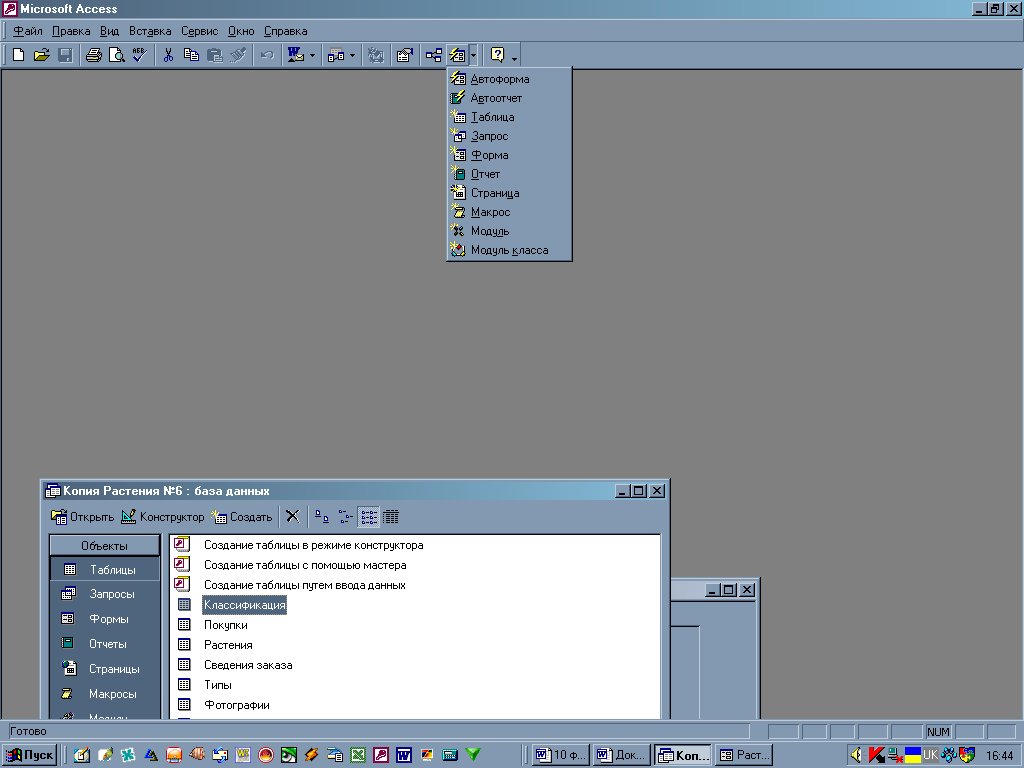
Task: Click Конструктор button in database window
Action: (x=163, y=517)
